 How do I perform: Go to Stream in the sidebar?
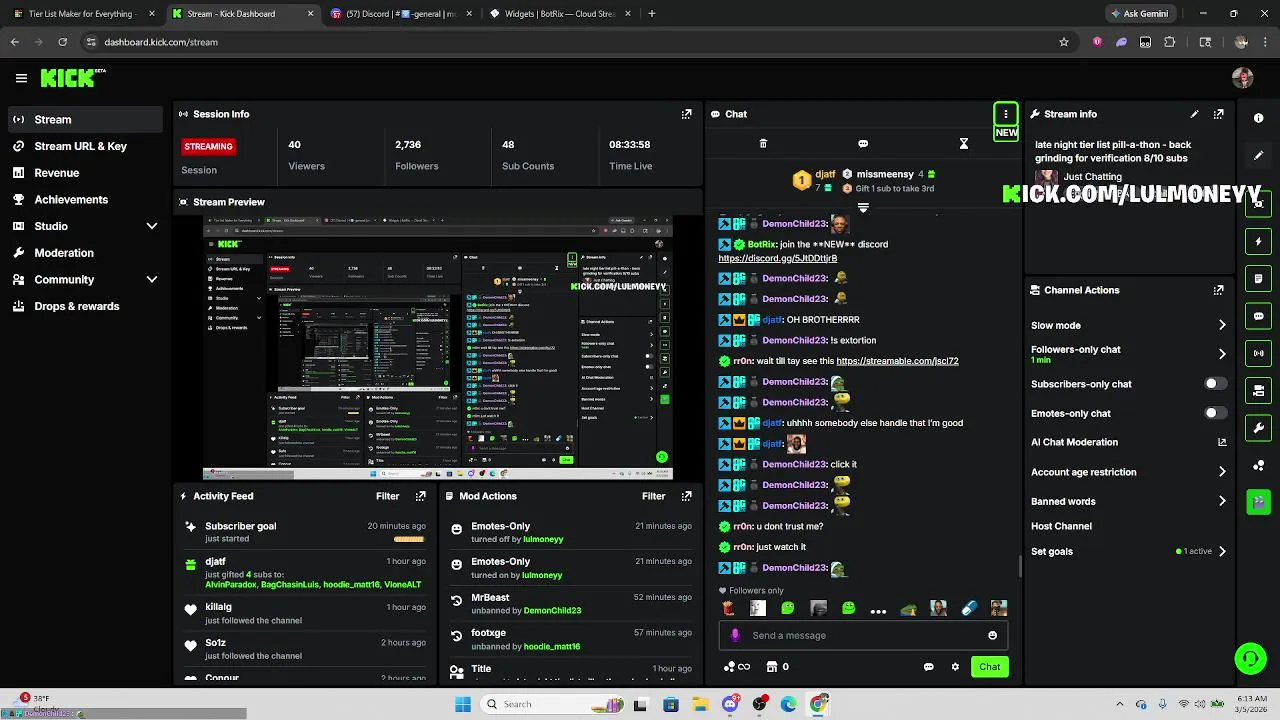coord(85,119)
